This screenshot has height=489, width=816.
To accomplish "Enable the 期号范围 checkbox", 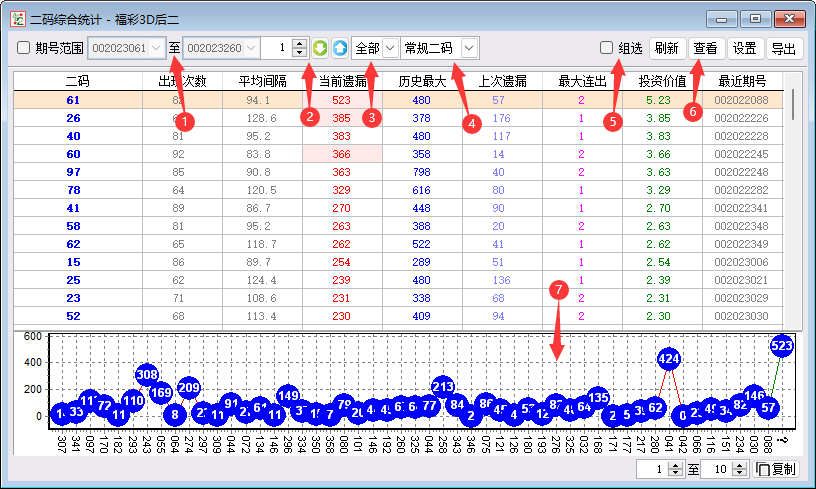I will (x=23, y=48).
